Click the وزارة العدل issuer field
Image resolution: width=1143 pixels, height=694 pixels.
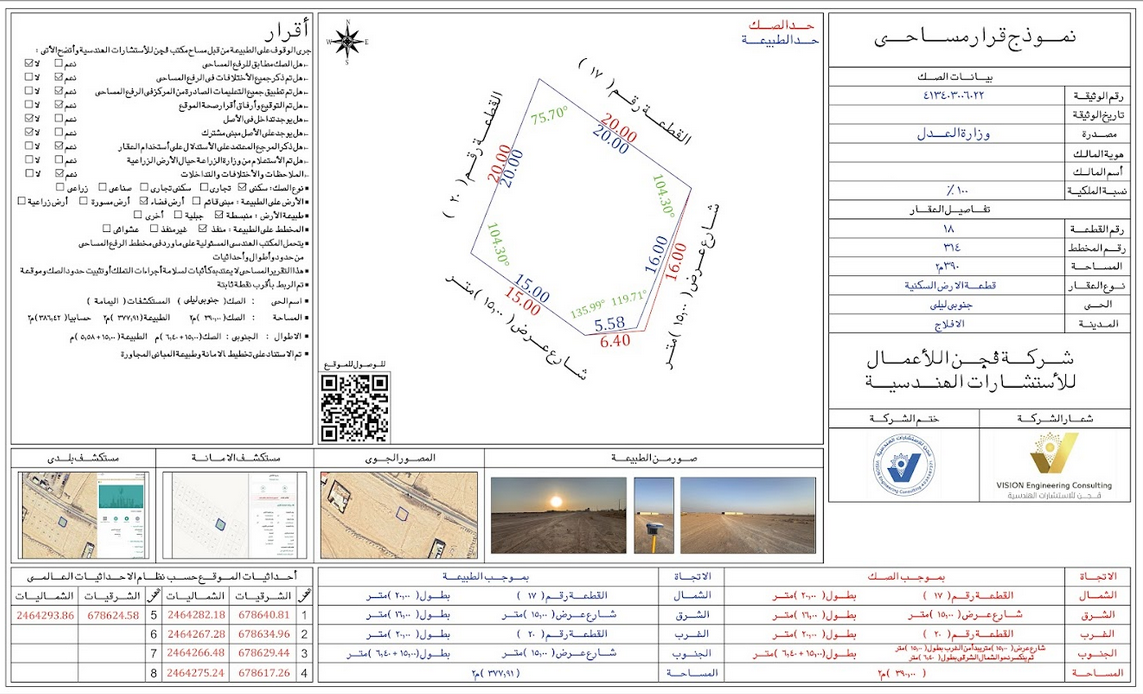pos(953,134)
